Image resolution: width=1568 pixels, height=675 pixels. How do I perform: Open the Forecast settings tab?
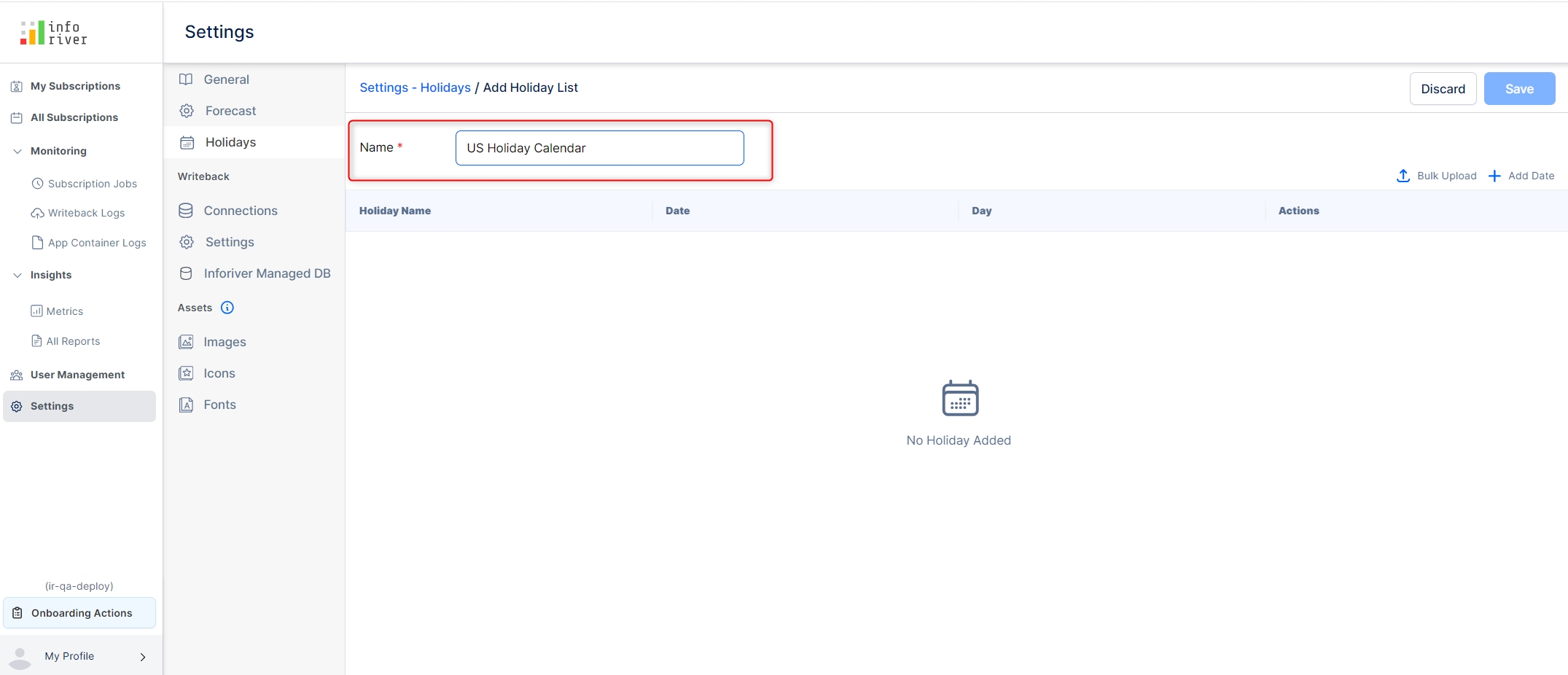pos(230,111)
